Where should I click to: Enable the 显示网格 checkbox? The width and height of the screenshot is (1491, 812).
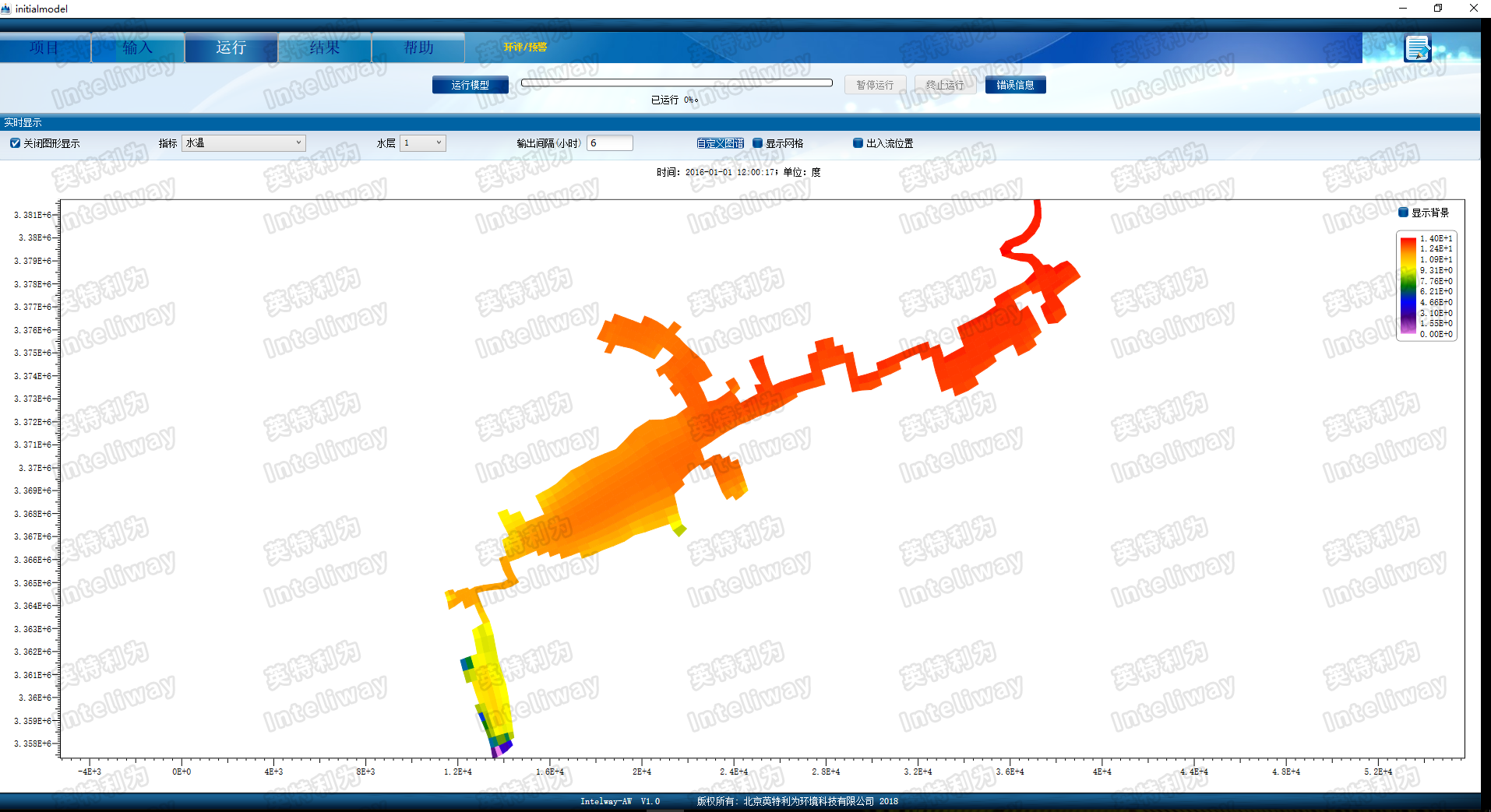click(x=757, y=143)
